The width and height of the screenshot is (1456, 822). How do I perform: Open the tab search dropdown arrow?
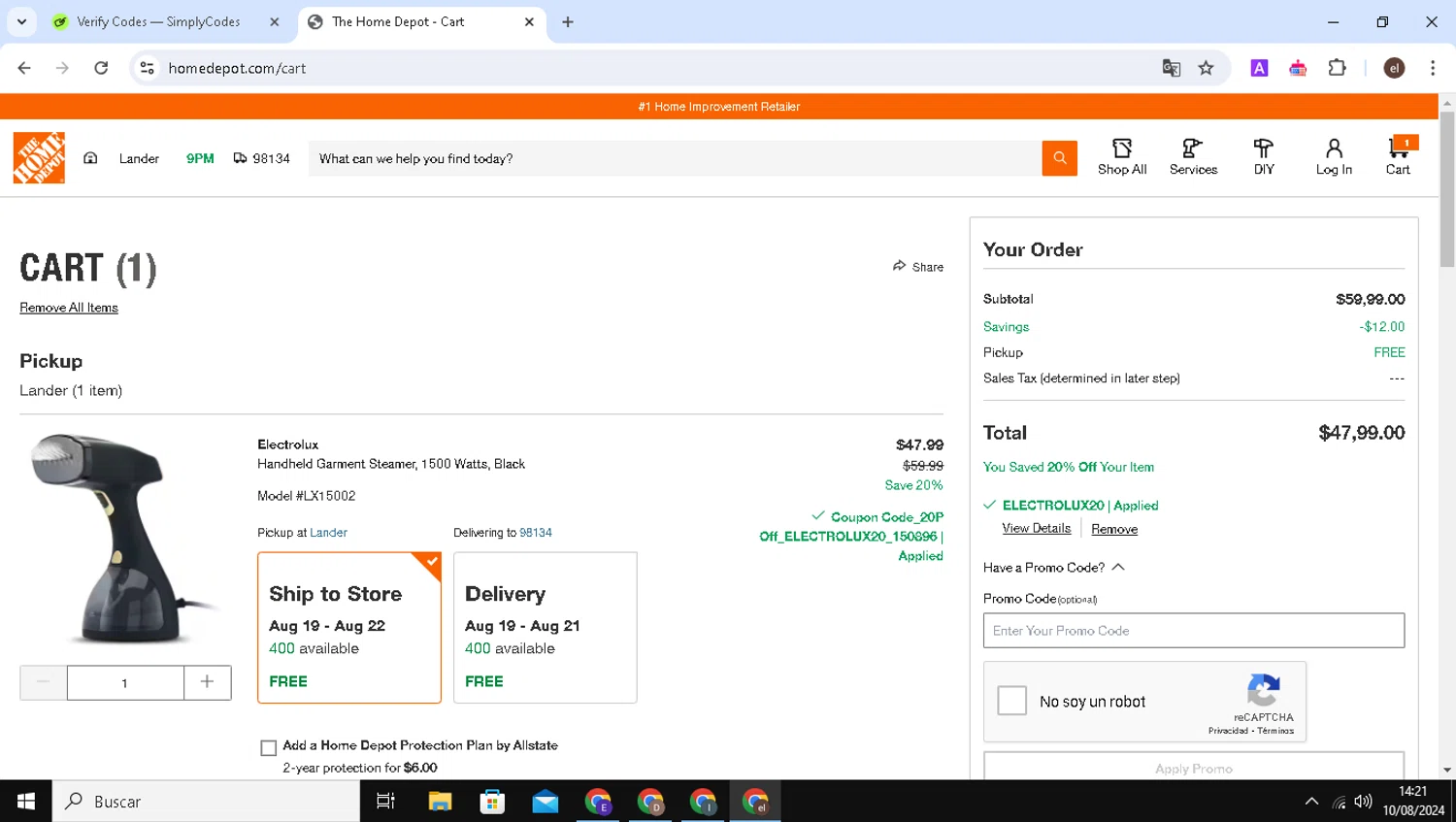(x=21, y=21)
